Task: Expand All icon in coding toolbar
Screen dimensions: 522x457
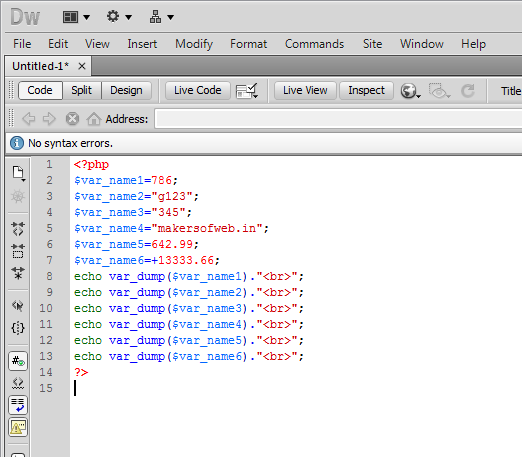Action: click(18, 273)
